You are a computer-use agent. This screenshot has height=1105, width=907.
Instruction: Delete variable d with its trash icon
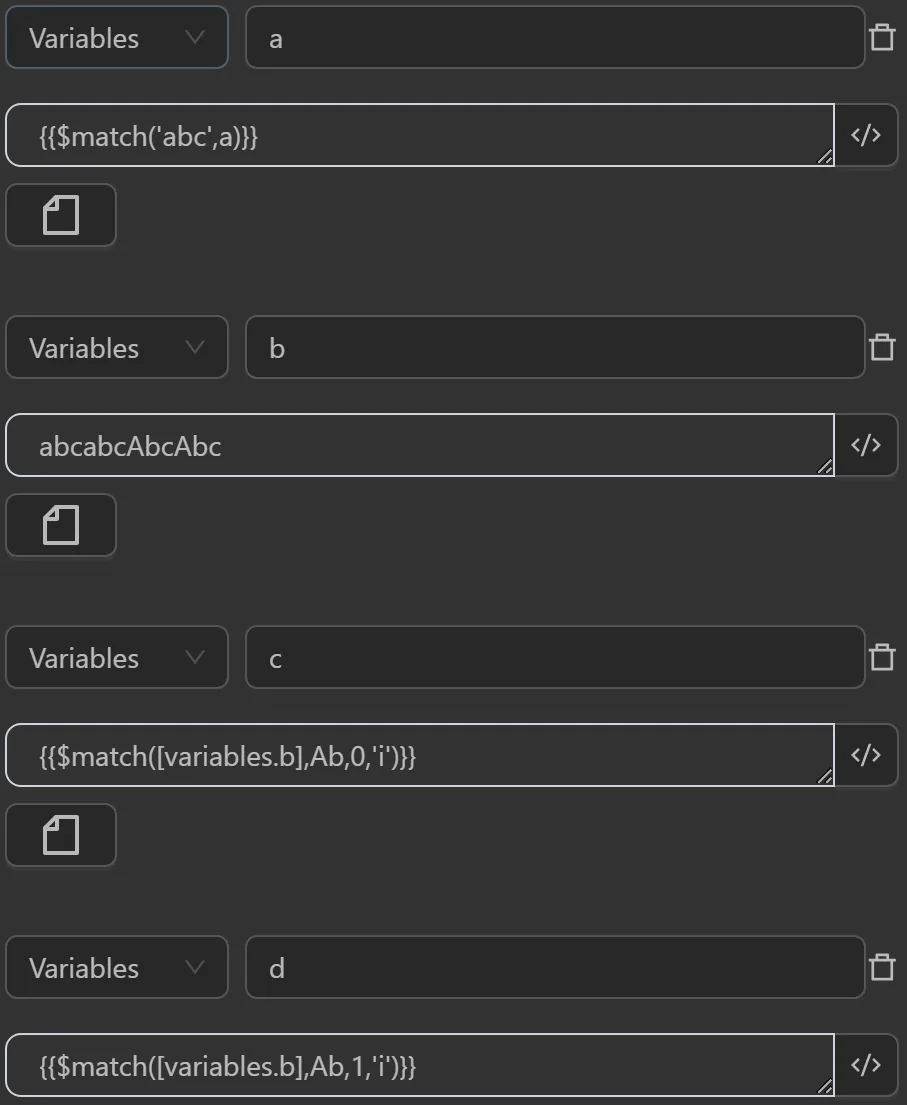(x=881, y=968)
